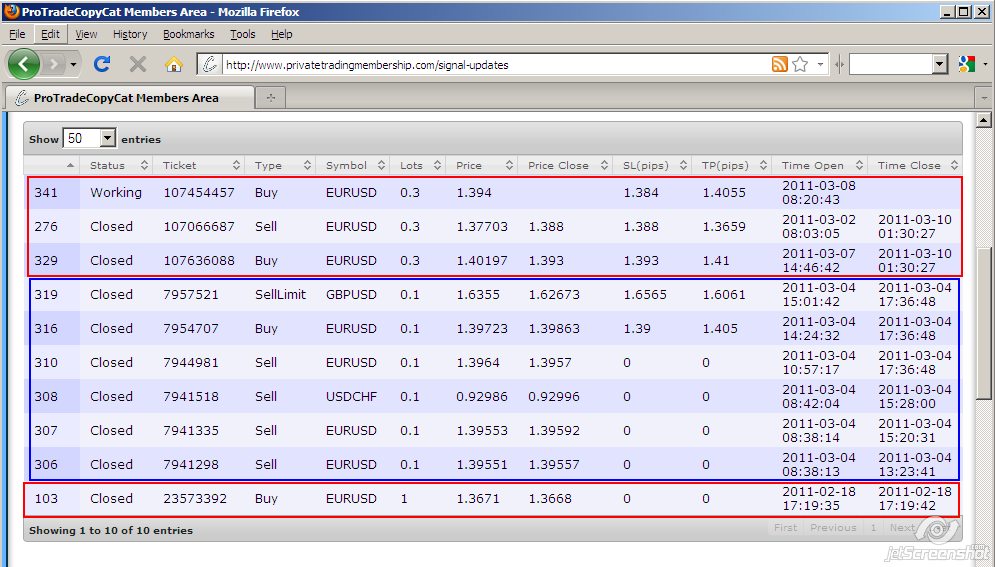The image size is (995, 567).
Task: Click the 1.4055 TP value
Action: 724,193
